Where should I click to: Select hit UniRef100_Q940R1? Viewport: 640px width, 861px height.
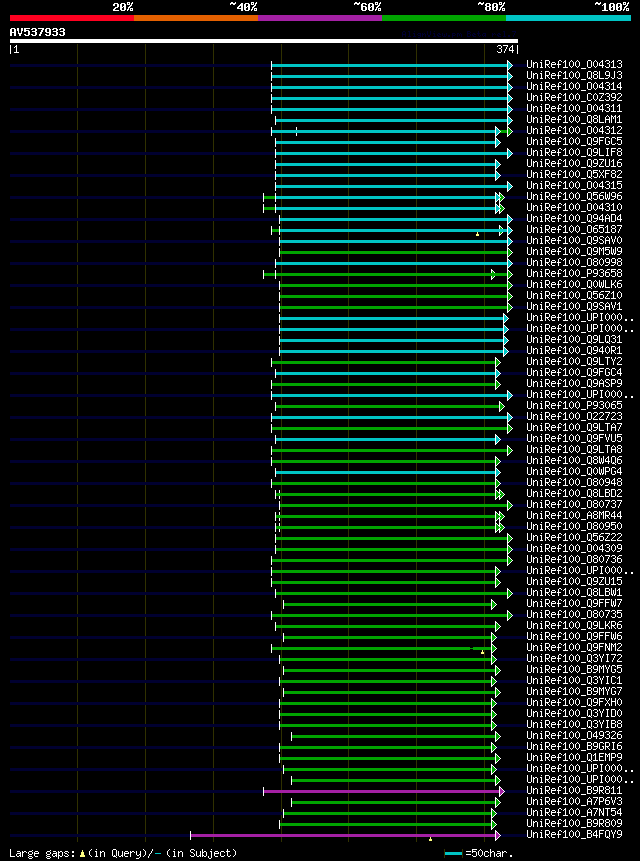click(x=574, y=350)
